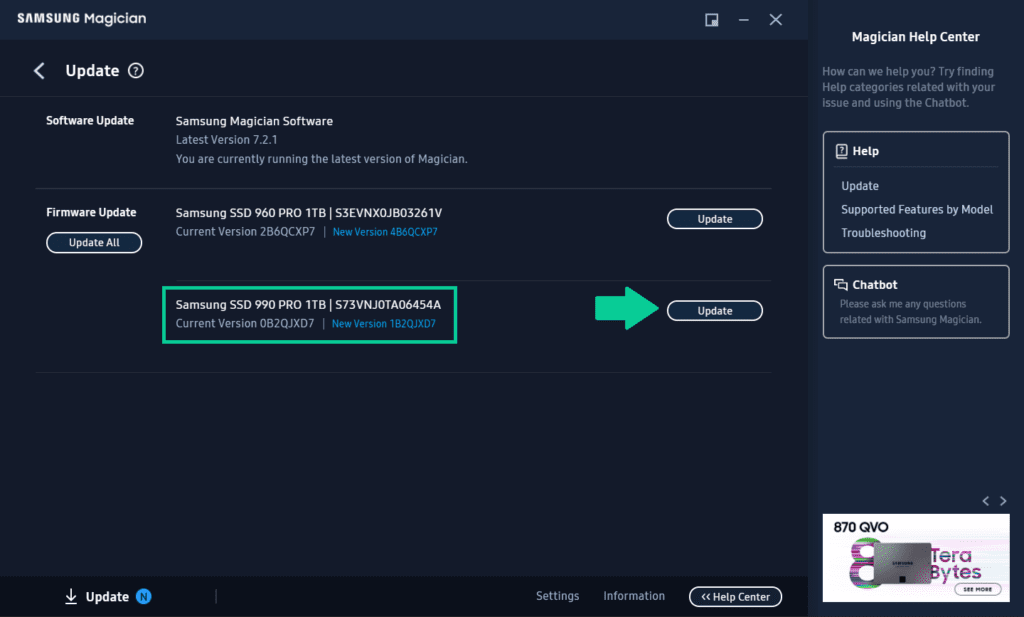
Task: Click the SAMSUNG Magician logo
Action: pos(81,18)
